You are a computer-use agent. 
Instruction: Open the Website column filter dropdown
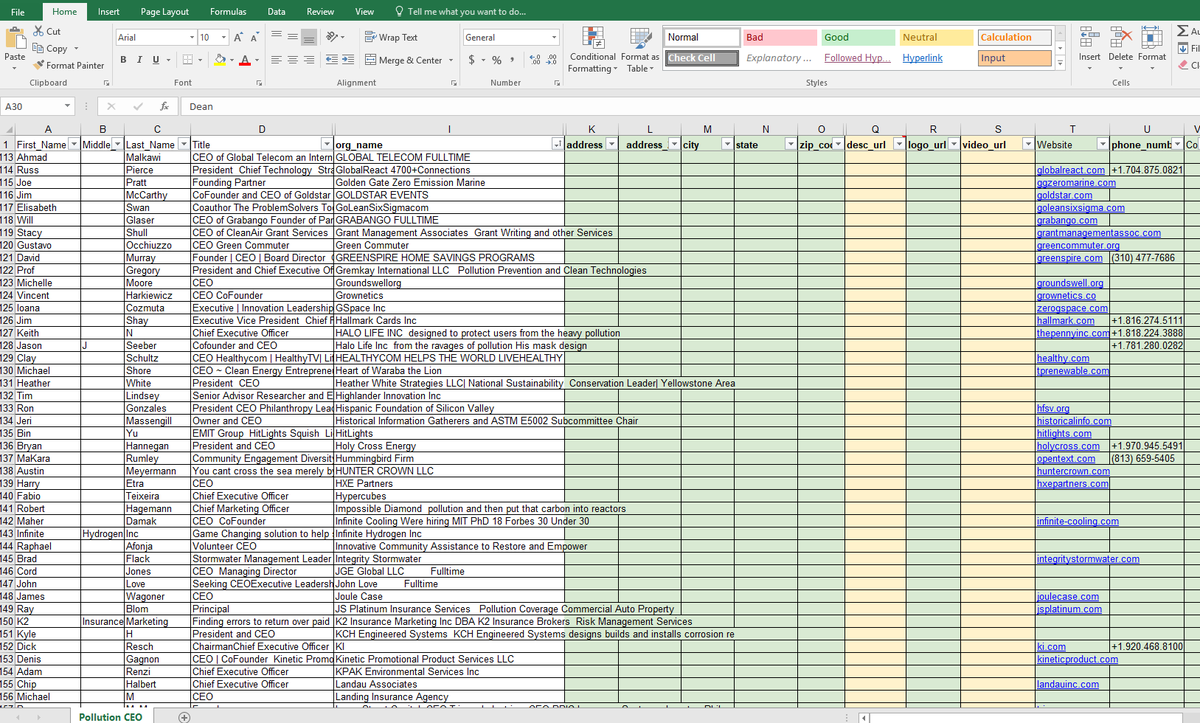[x=1102, y=145]
